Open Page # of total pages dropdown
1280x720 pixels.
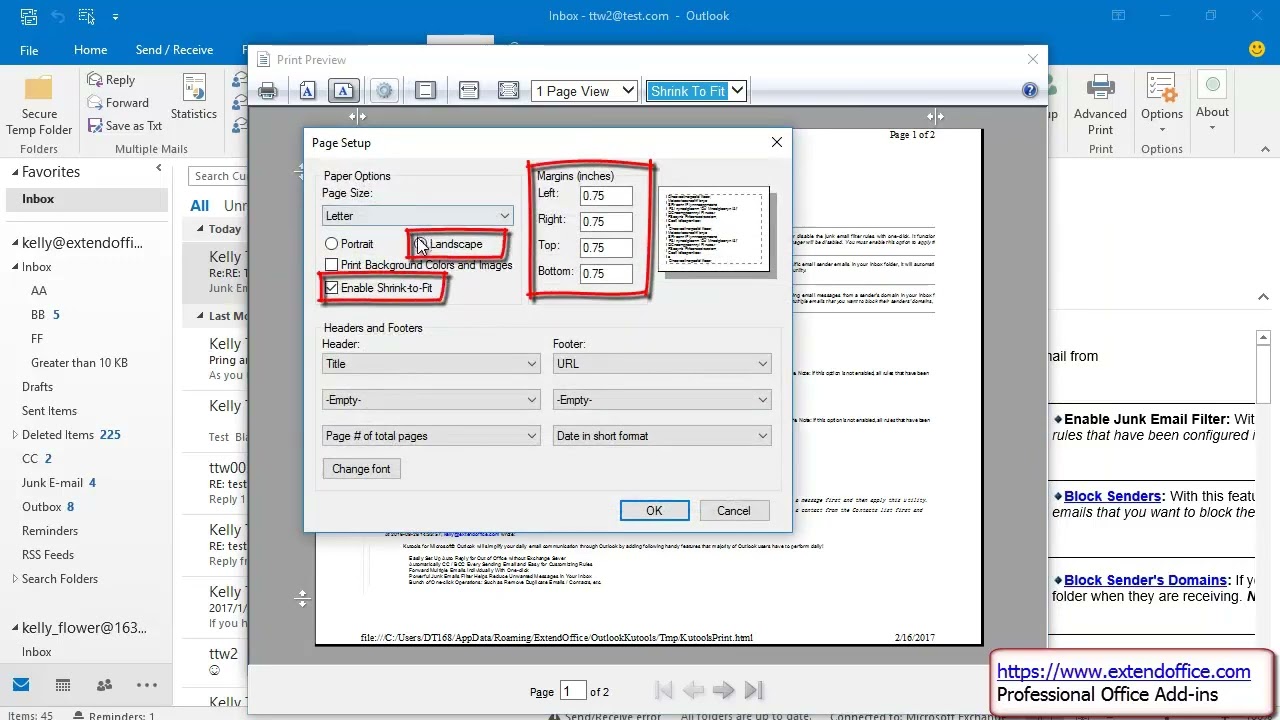click(432, 436)
